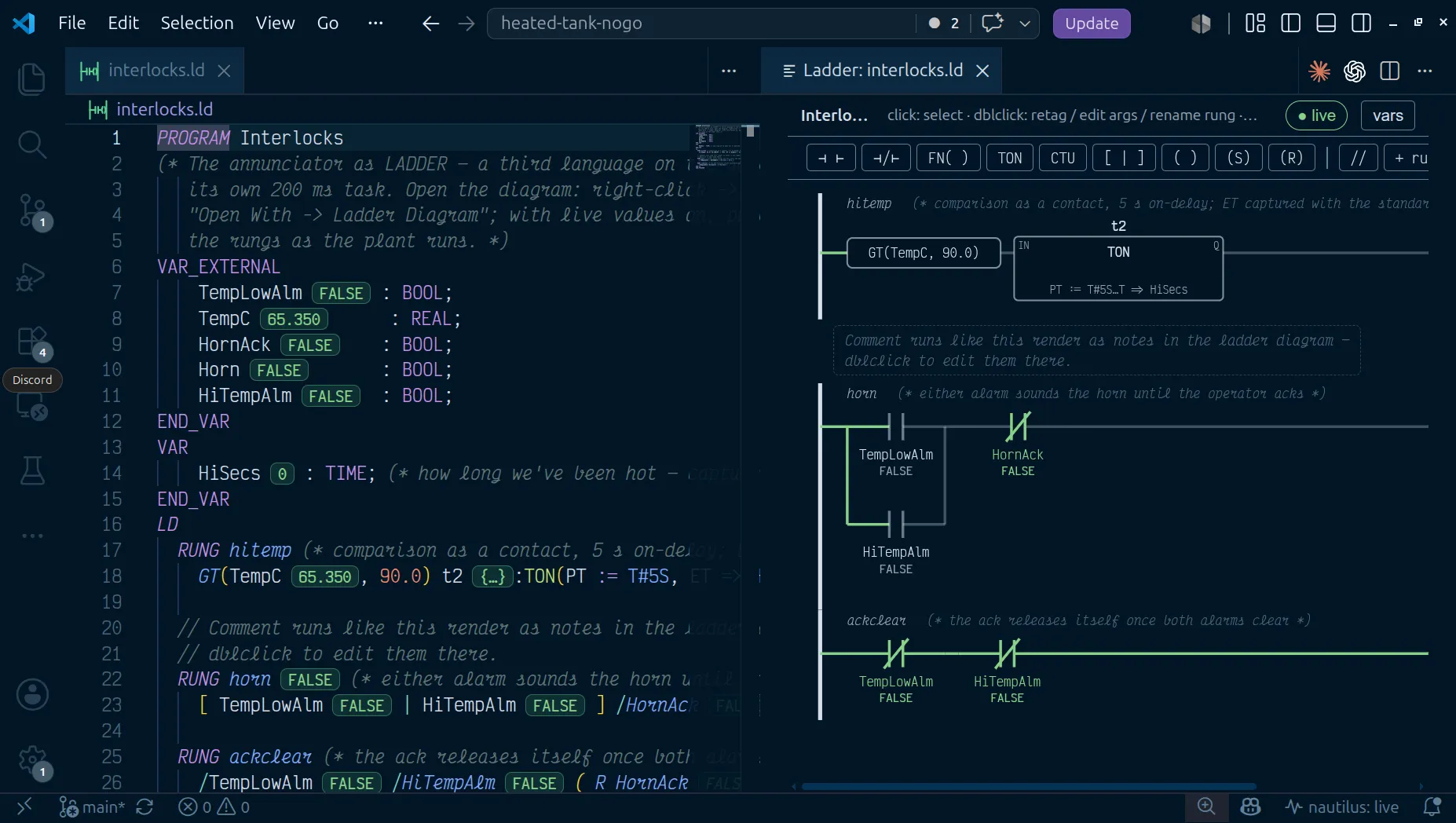Open the chat icon in title bar
Image resolution: width=1456 pixels, height=823 pixels.
point(992,23)
